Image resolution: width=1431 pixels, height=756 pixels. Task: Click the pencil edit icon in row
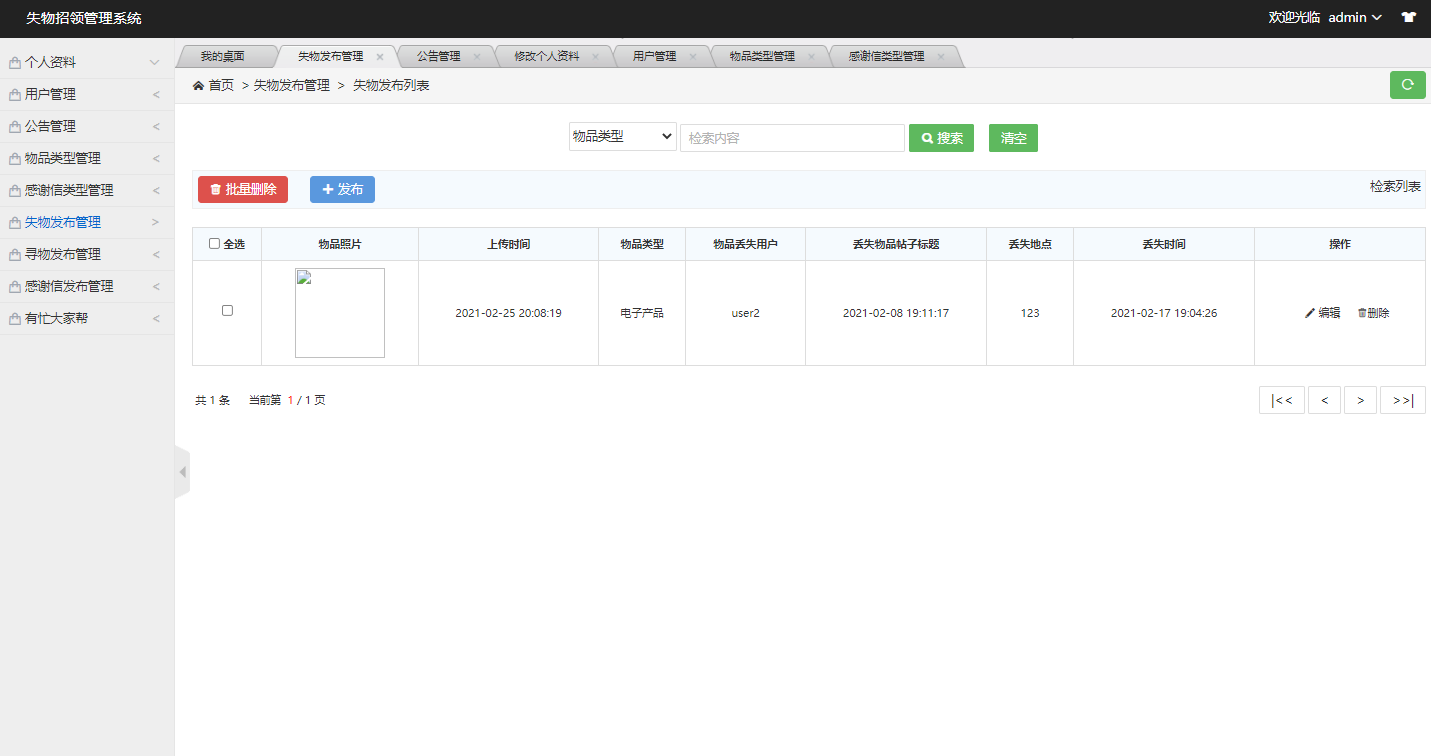1310,313
